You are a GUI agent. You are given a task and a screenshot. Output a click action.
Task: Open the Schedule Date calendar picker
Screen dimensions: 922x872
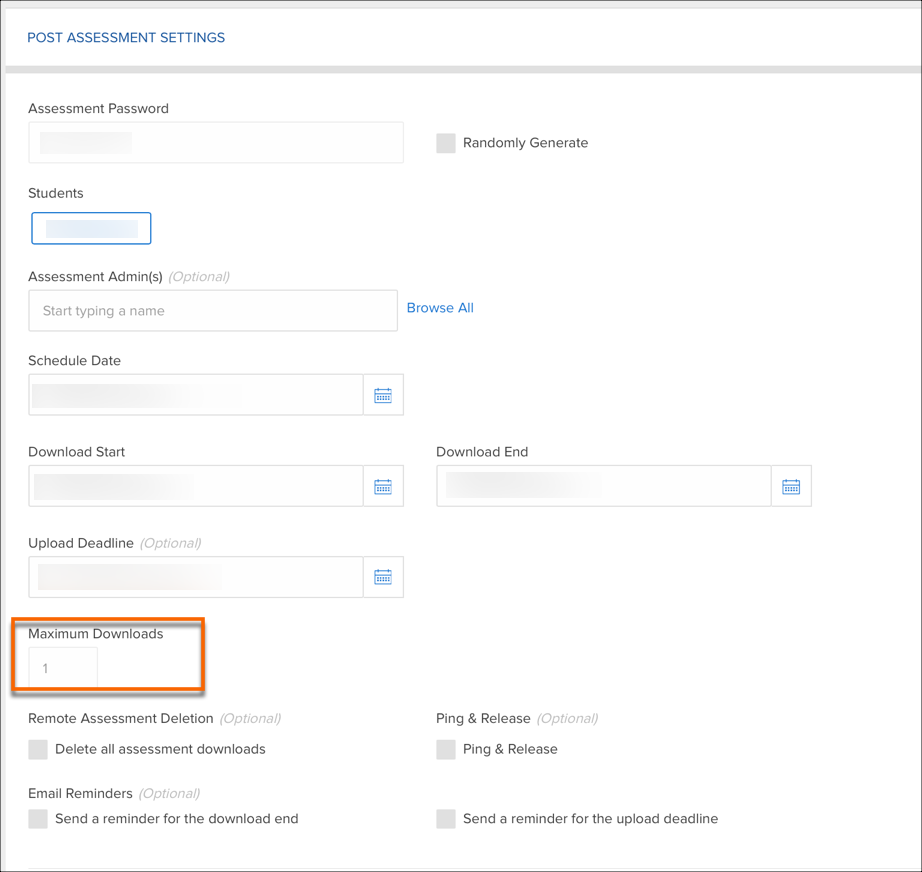point(383,395)
